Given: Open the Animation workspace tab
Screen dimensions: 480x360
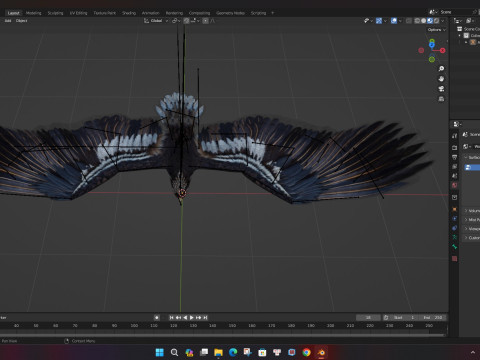Looking at the screenshot, I should 151,13.
